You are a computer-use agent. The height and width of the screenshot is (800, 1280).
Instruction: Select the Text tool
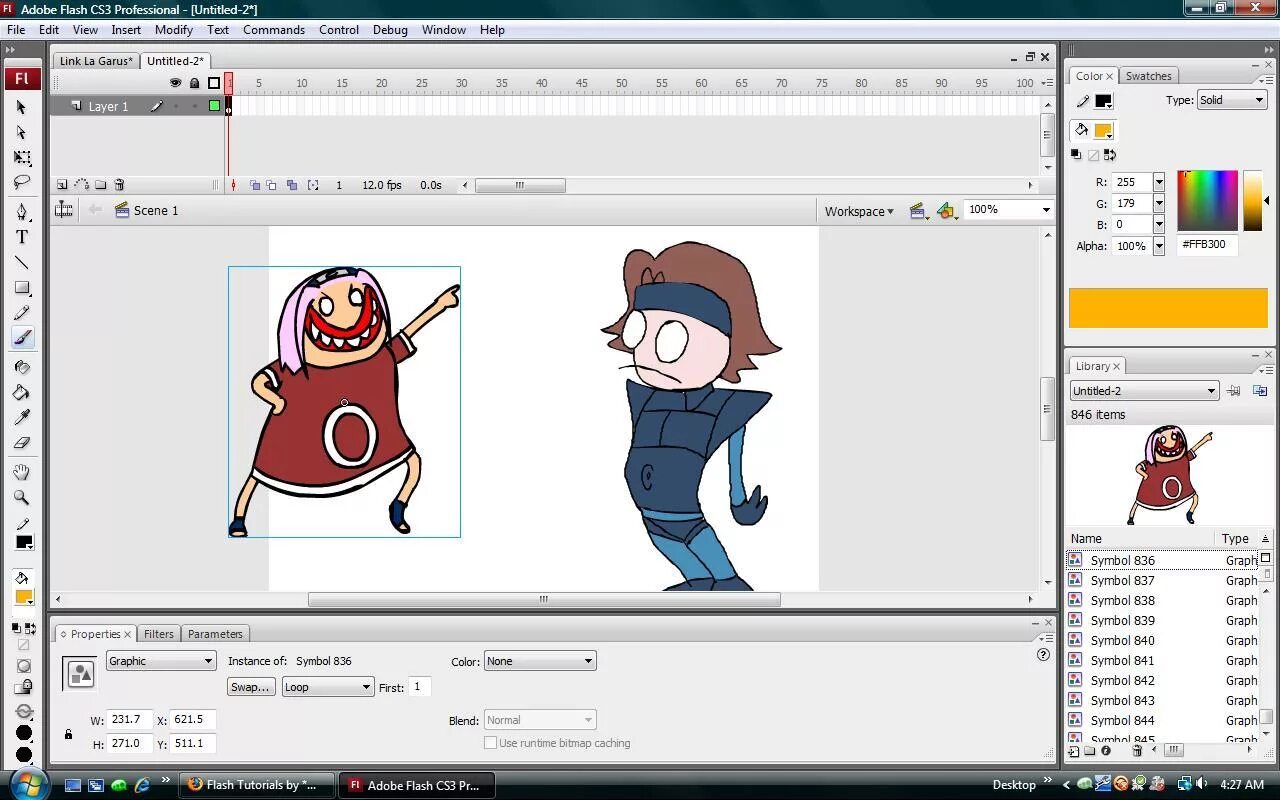click(x=22, y=237)
